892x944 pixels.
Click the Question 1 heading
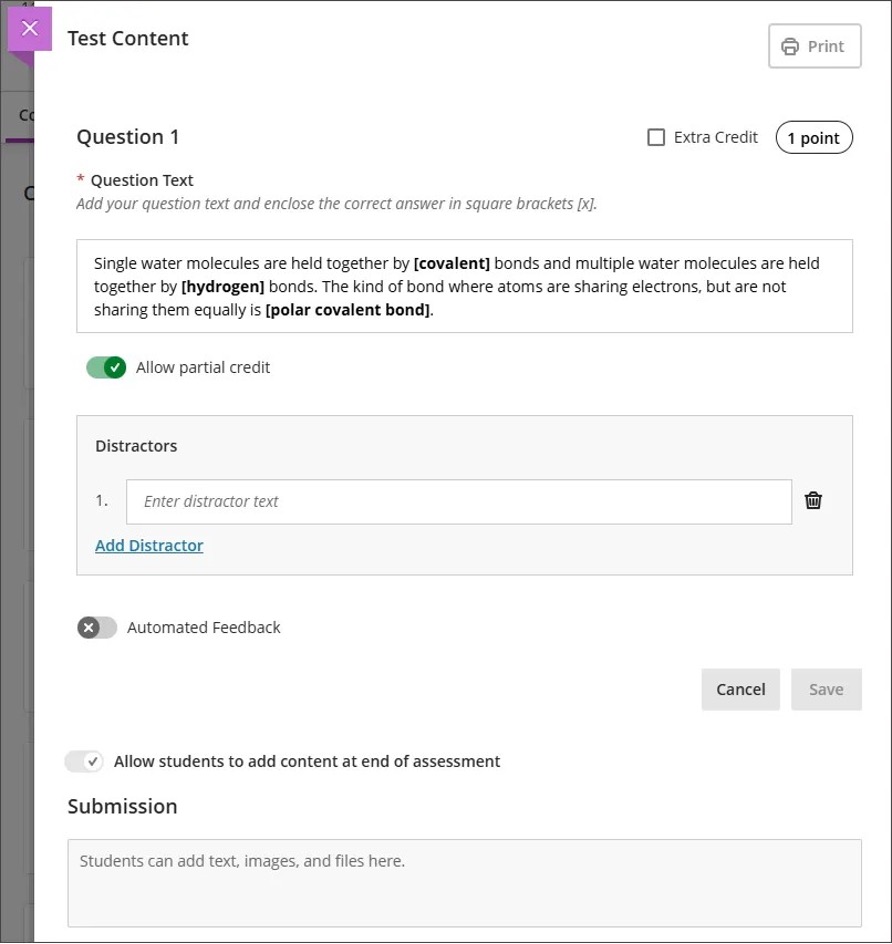128,137
